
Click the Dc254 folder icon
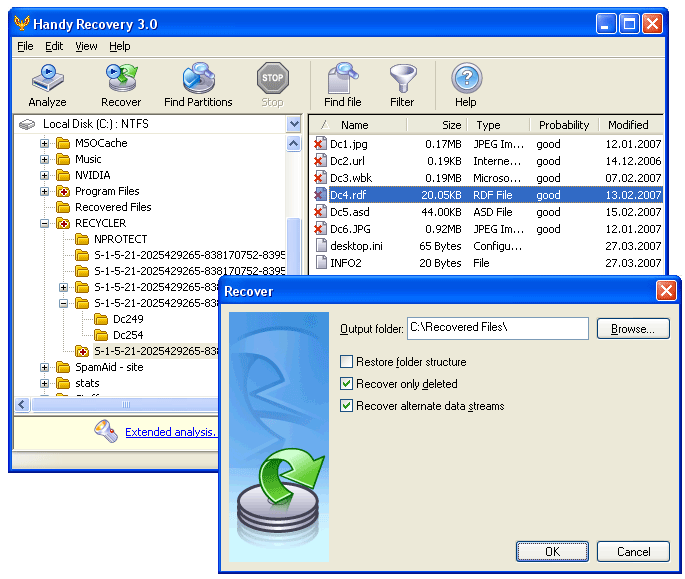pyautogui.click(x=101, y=335)
